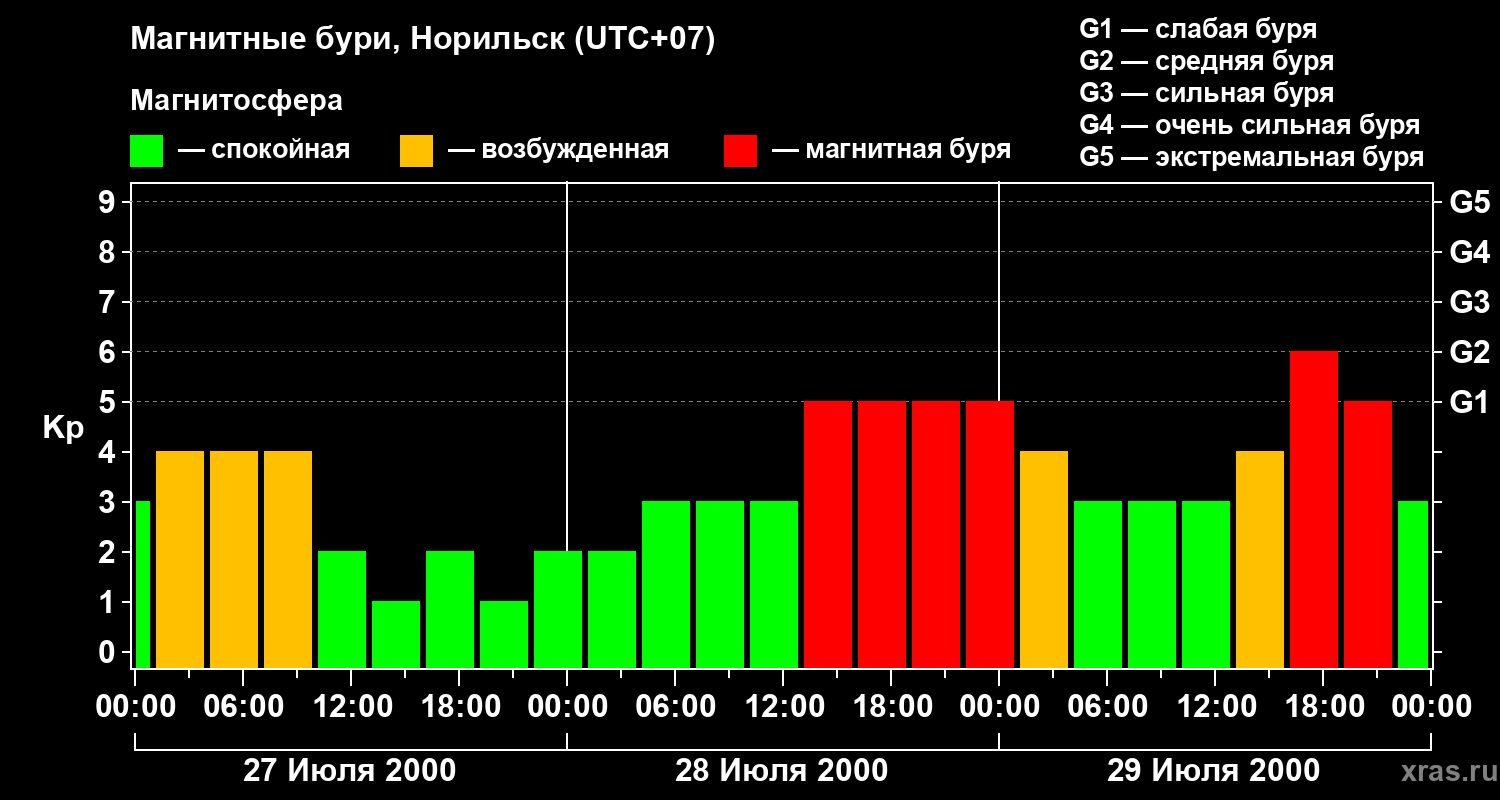Click the green bar over 12:00 on 27 Июля
This screenshot has height=800, width=1500.
coord(342,609)
